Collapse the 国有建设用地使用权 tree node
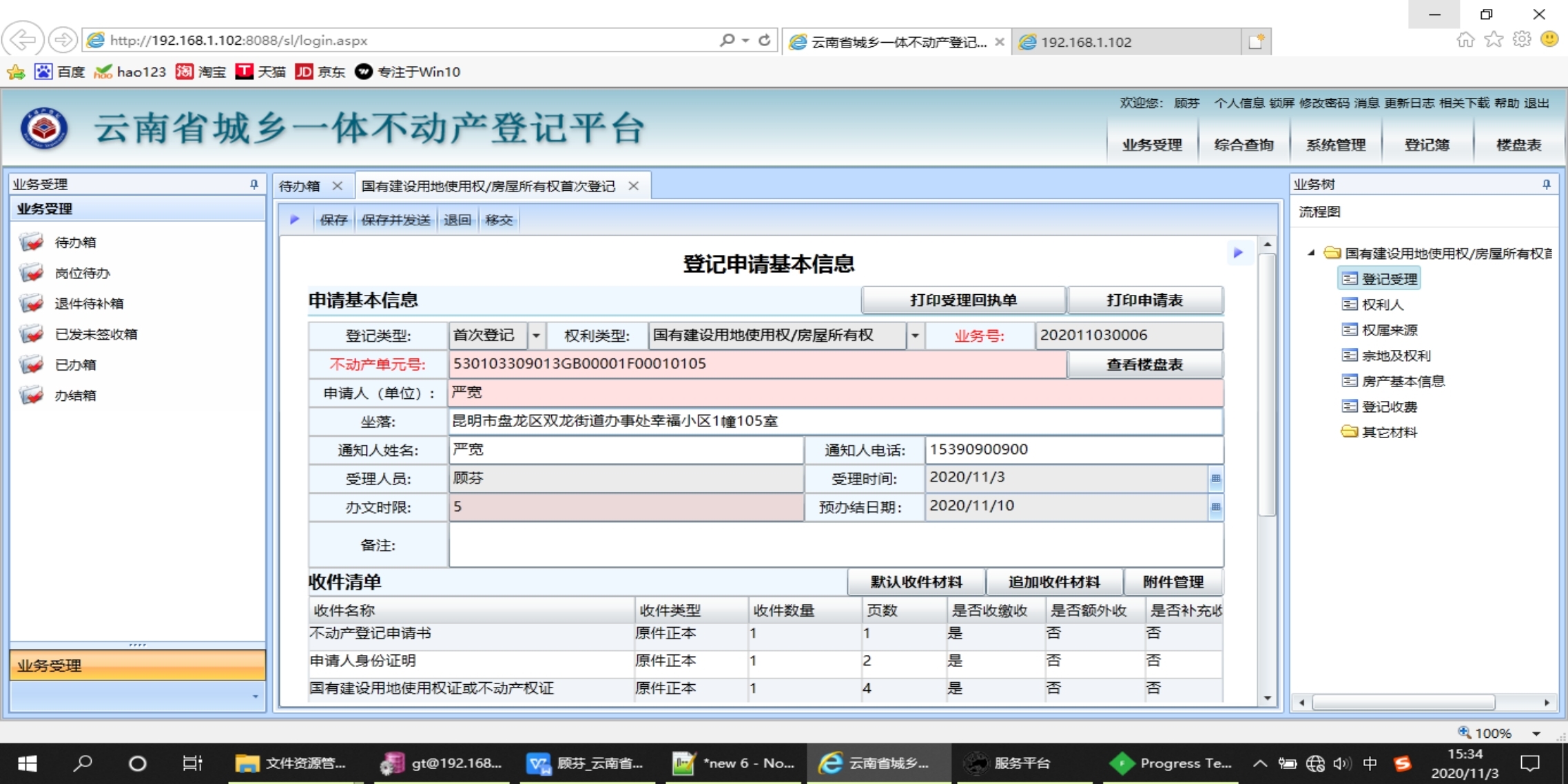 coord(1311,253)
